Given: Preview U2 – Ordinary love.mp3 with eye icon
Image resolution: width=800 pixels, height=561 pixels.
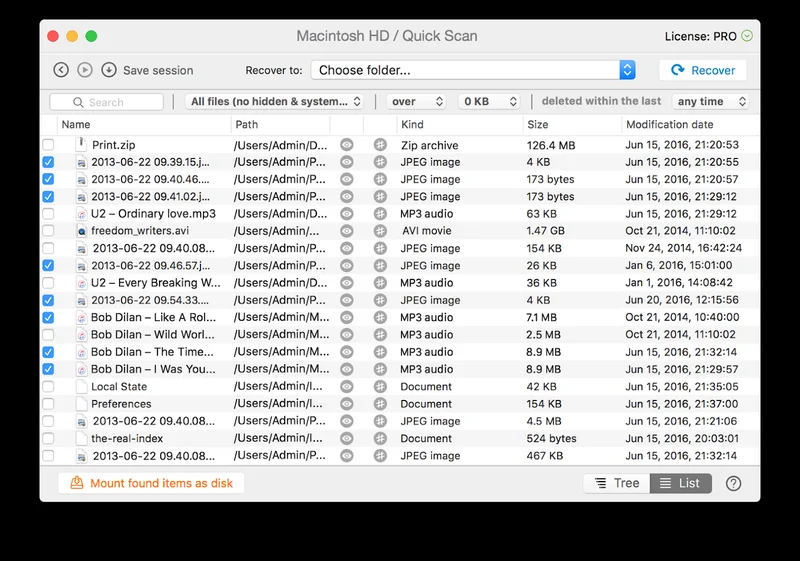Looking at the screenshot, I should 347,214.
